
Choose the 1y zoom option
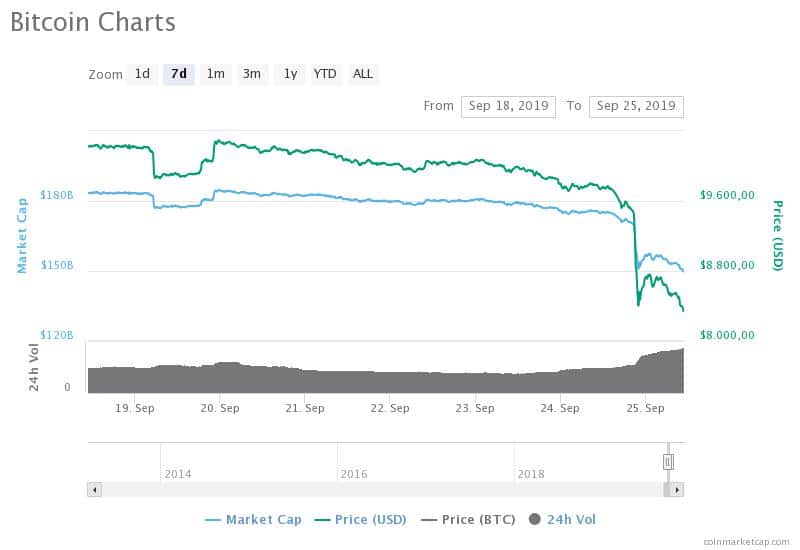[290, 74]
